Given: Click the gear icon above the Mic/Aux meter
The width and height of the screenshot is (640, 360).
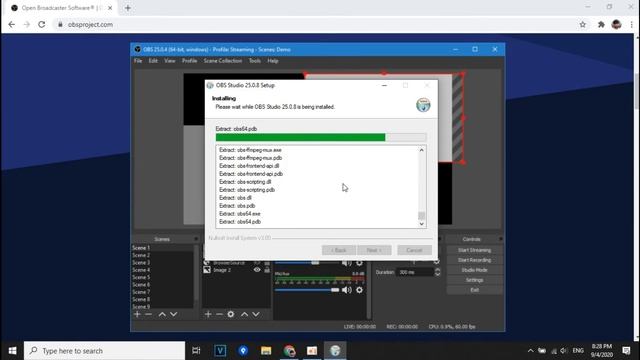Looking at the screenshot, I should pos(359,263).
